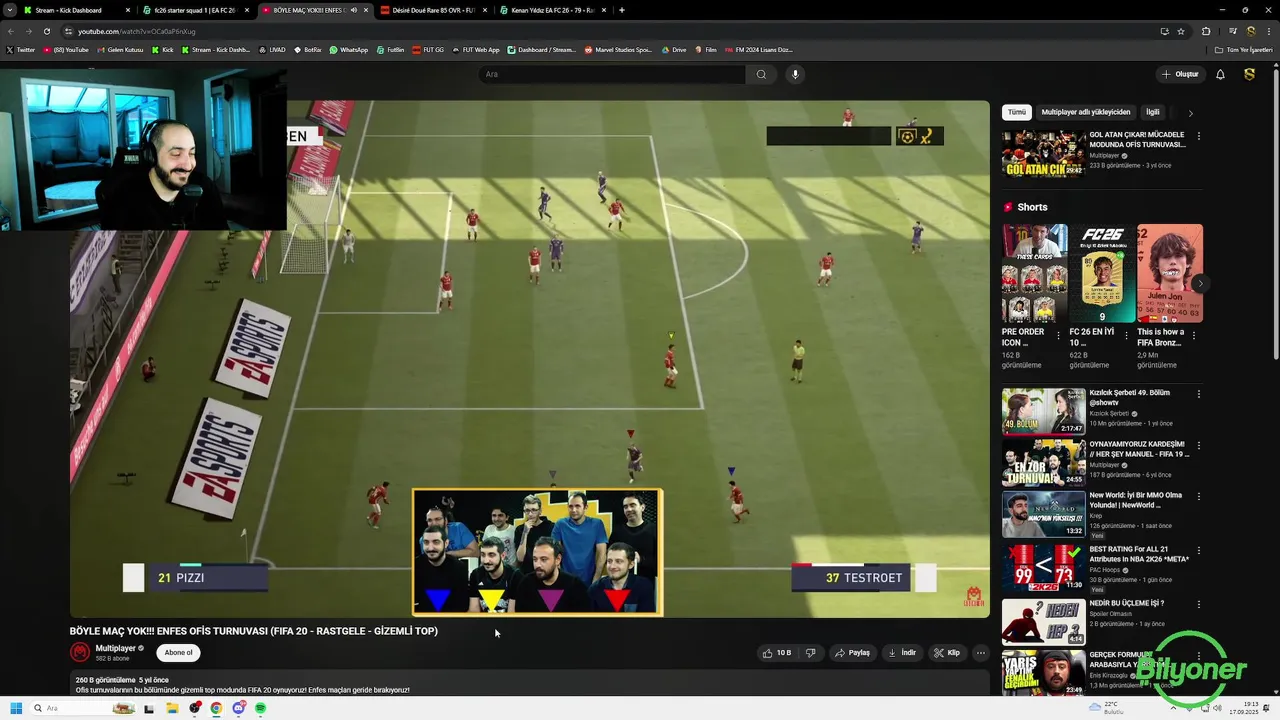Open the Multiplayer channel avatar
The width and height of the screenshot is (1280, 720).
(80, 652)
